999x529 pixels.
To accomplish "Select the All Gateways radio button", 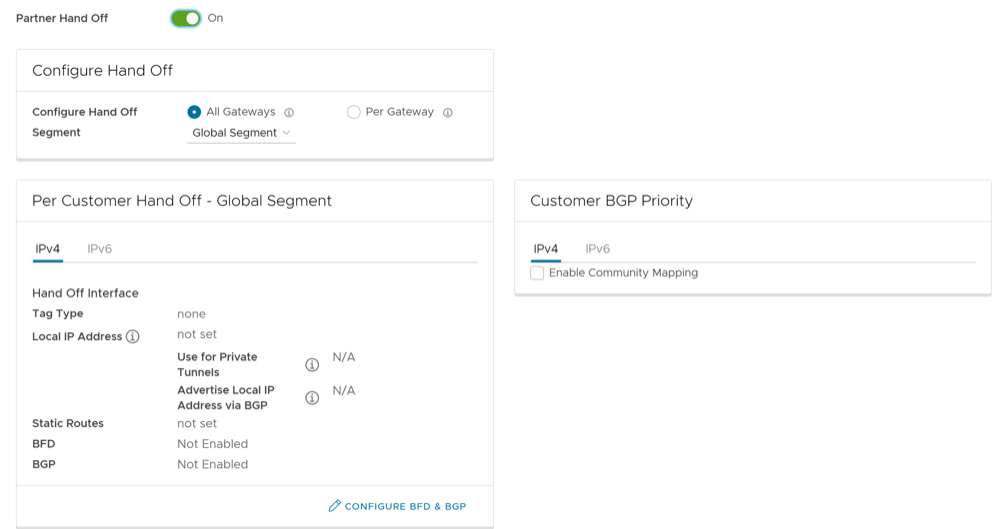I will pyautogui.click(x=194, y=112).
